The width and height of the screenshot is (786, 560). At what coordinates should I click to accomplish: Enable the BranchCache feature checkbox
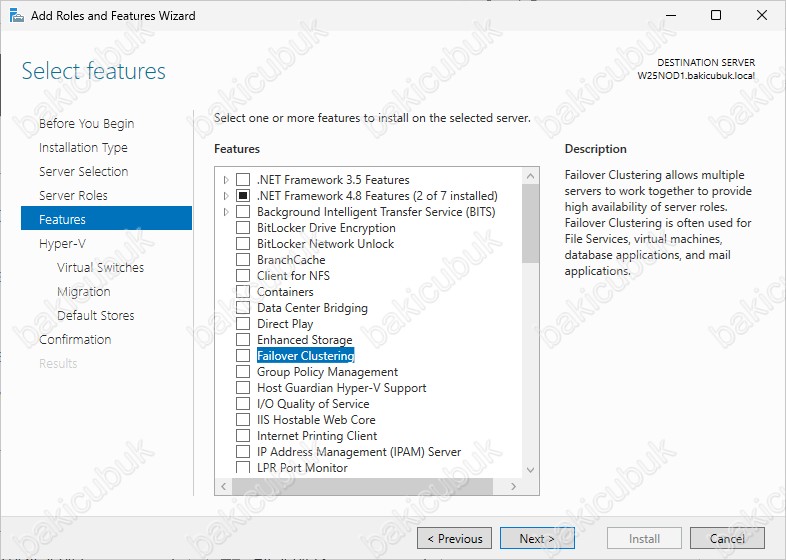coord(243,260)
